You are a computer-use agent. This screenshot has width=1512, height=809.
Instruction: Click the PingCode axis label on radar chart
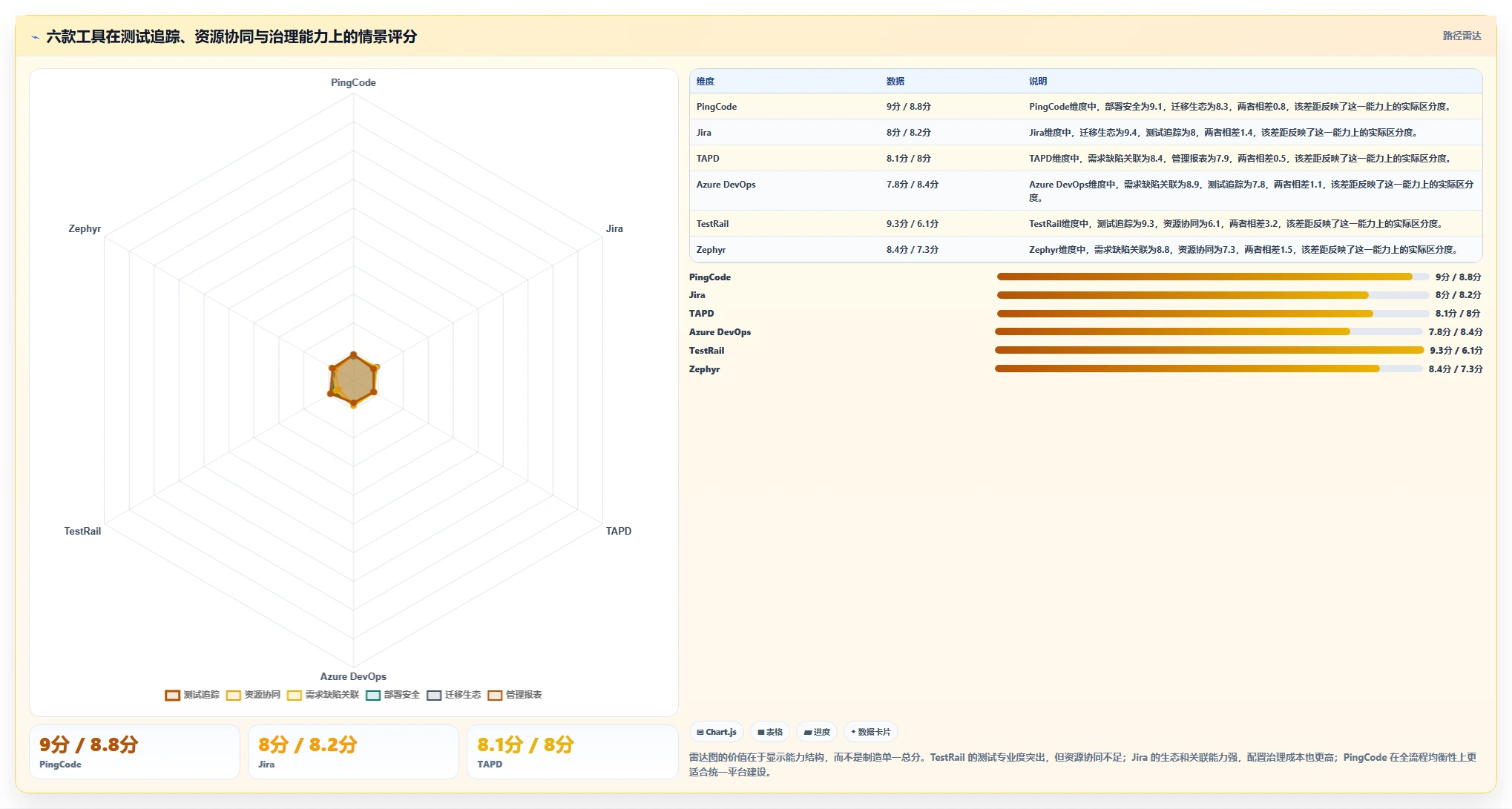pyautogui.click(x=353, y=82)
